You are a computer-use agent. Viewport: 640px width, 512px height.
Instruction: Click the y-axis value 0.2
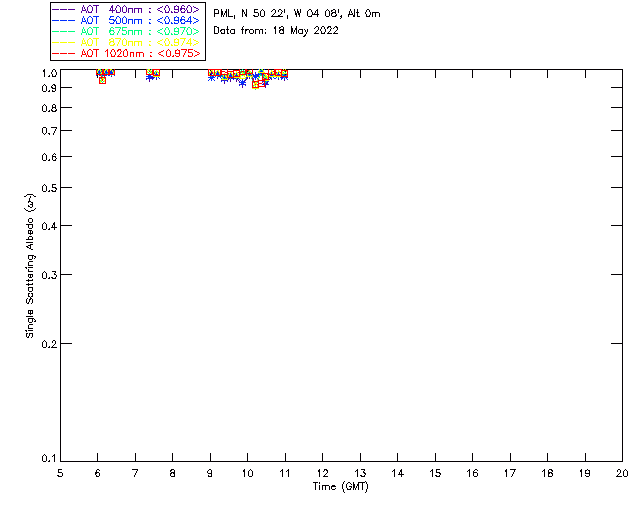pyautogui.click(x=49, y=344)
